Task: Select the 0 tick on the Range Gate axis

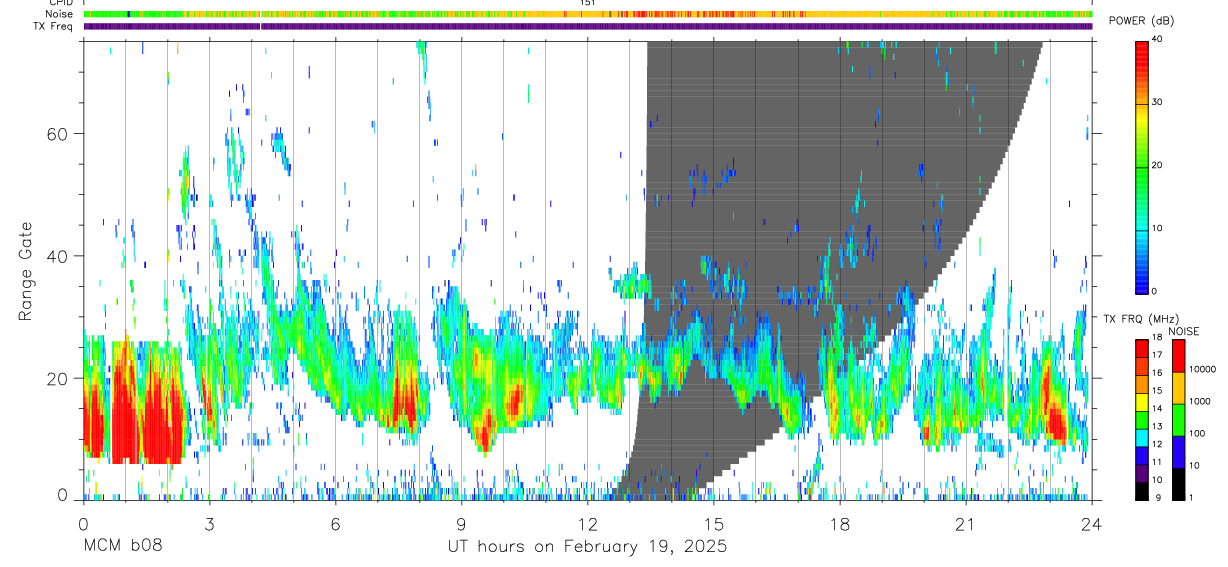Action: [x=63, y=497]
